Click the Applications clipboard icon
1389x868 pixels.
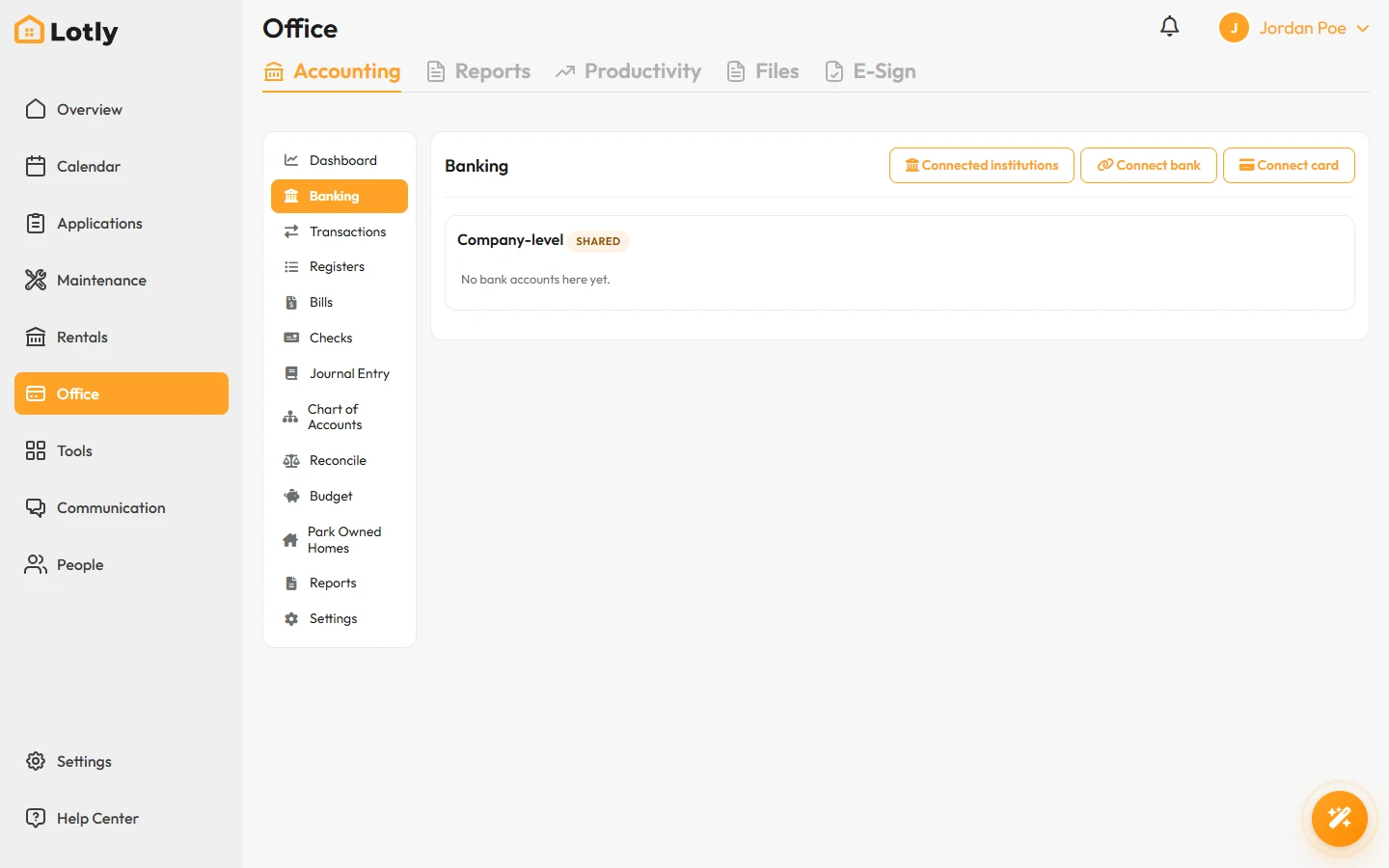pos(36,223)
